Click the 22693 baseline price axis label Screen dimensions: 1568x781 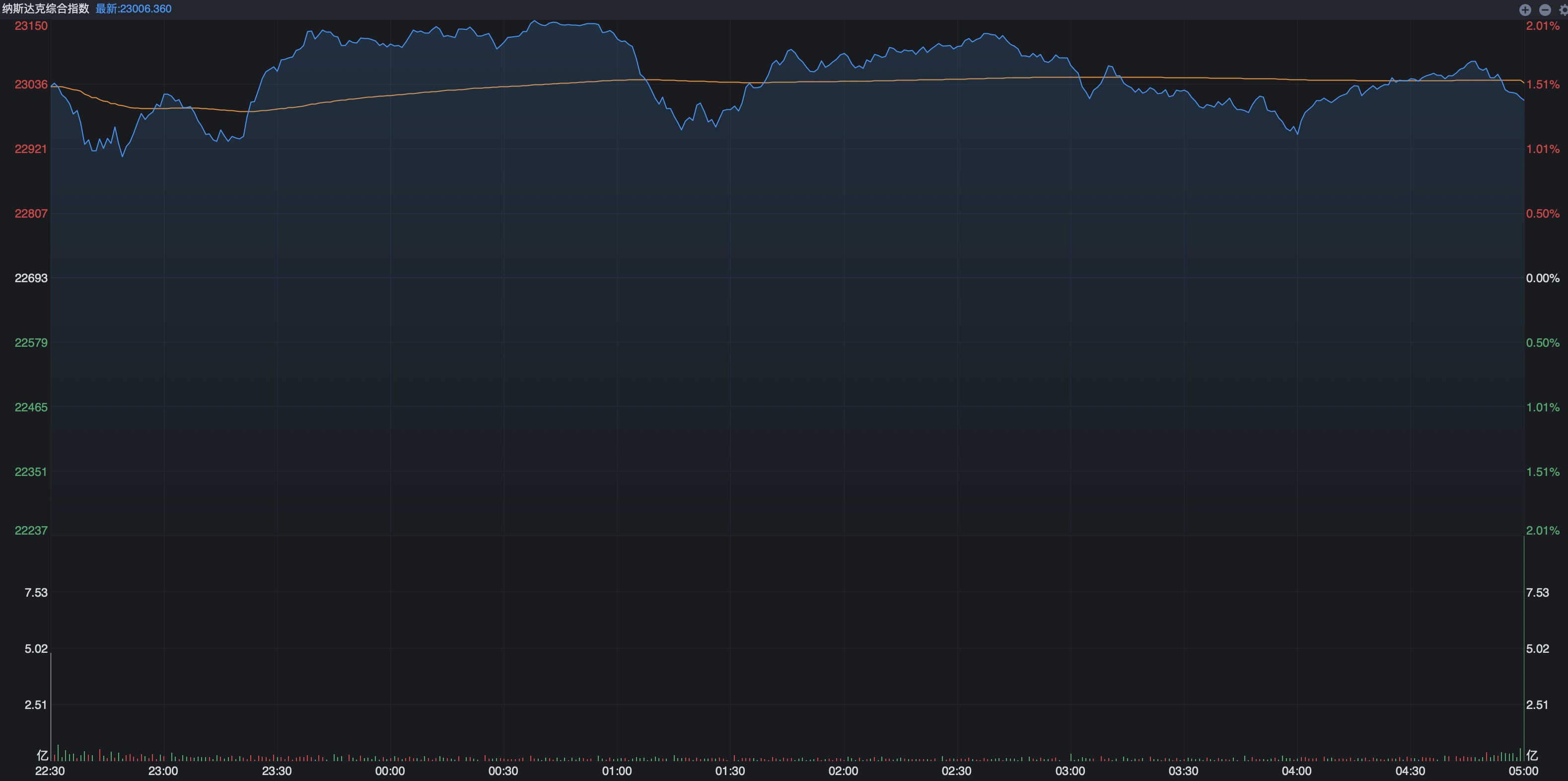pyautogui.click(x=31, y=278)
